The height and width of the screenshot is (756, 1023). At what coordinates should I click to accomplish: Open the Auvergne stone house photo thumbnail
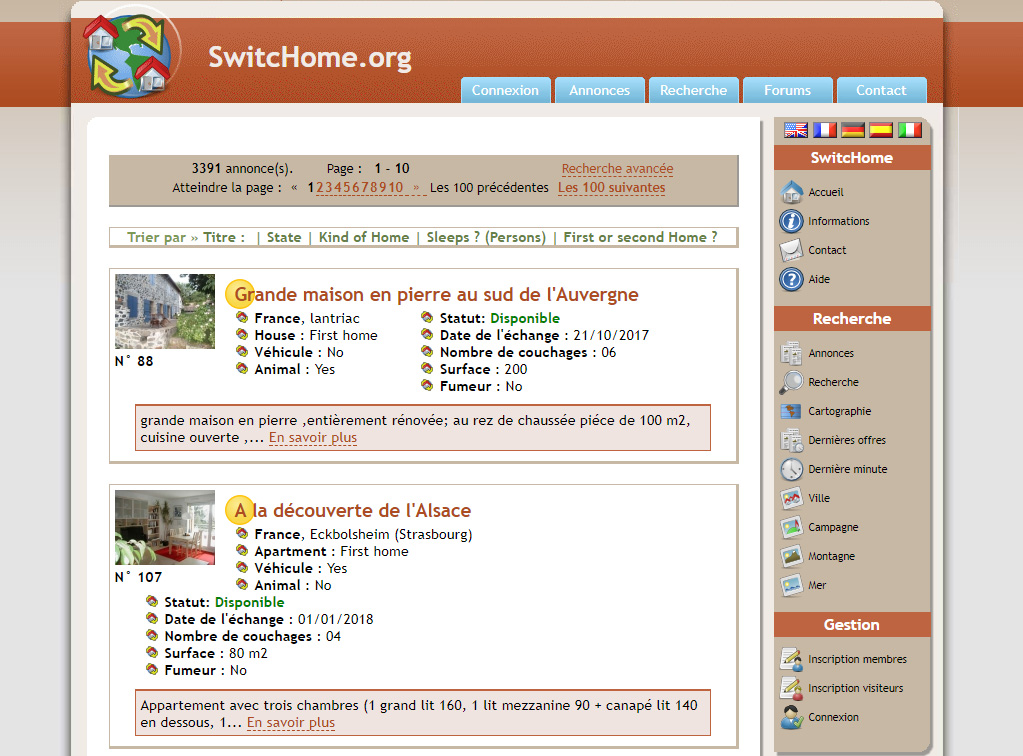165,311
